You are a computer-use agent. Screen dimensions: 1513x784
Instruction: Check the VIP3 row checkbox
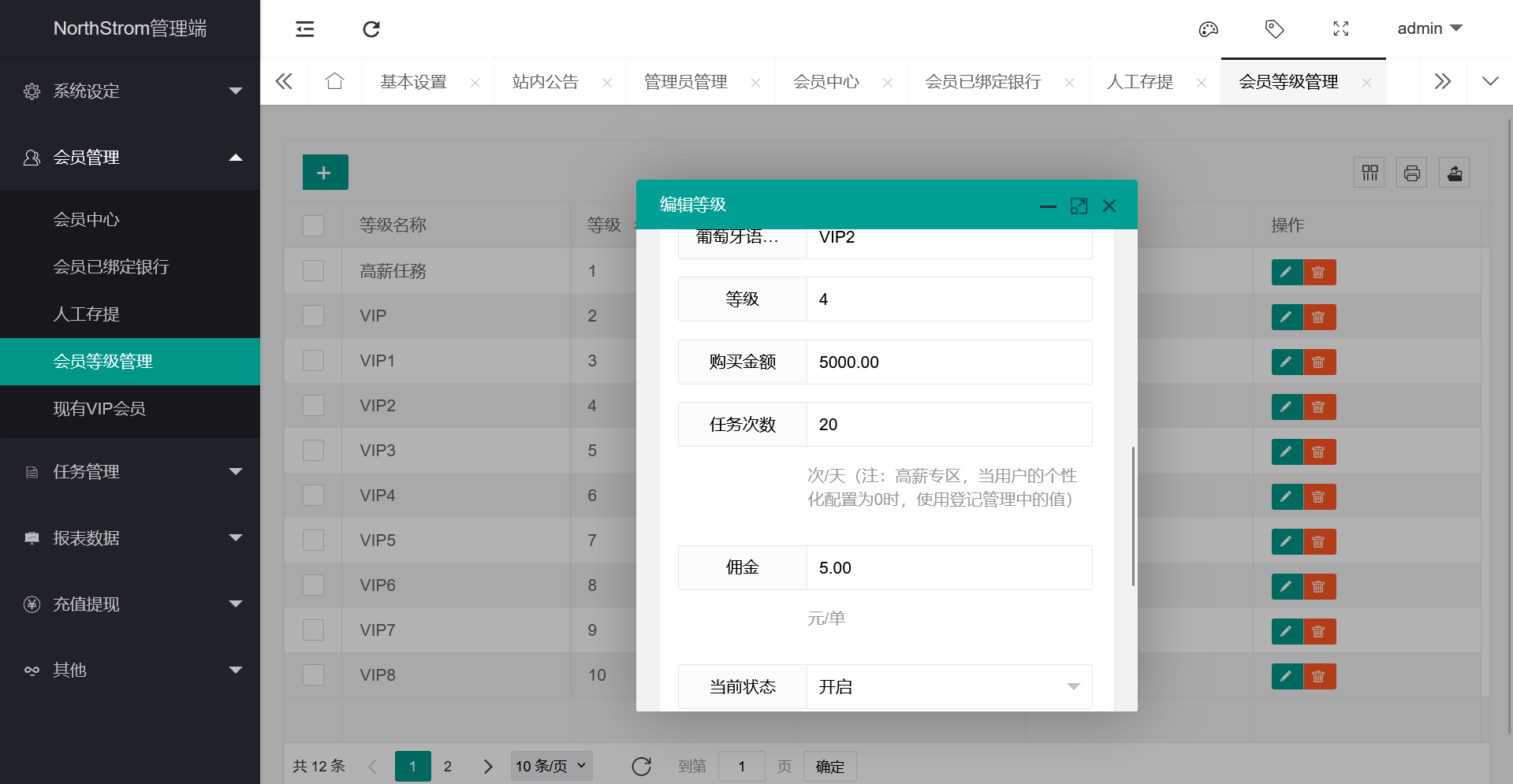pyautogui.click(x=314, y=451)
